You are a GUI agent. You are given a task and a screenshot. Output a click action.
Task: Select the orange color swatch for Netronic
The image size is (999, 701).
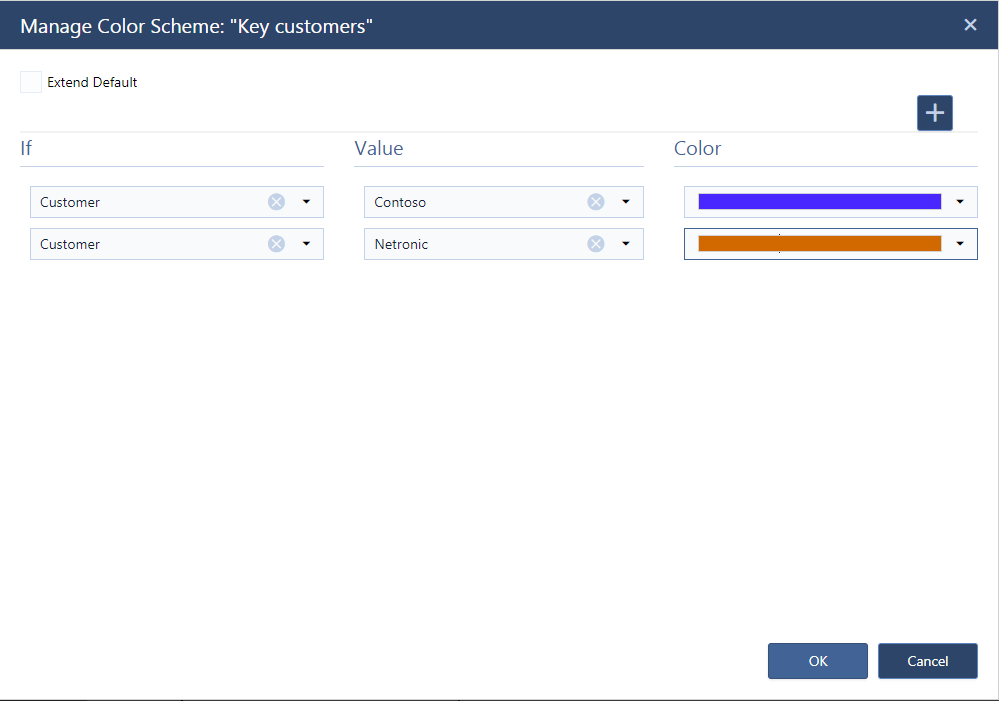[x=820, y=242]
